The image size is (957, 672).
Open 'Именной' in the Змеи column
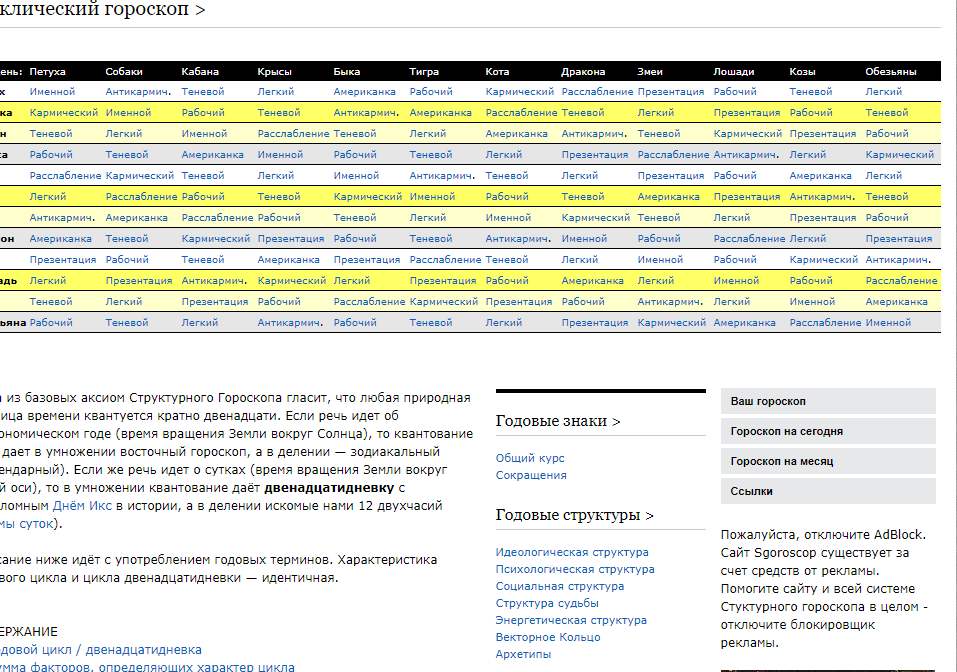pos(660,260)
